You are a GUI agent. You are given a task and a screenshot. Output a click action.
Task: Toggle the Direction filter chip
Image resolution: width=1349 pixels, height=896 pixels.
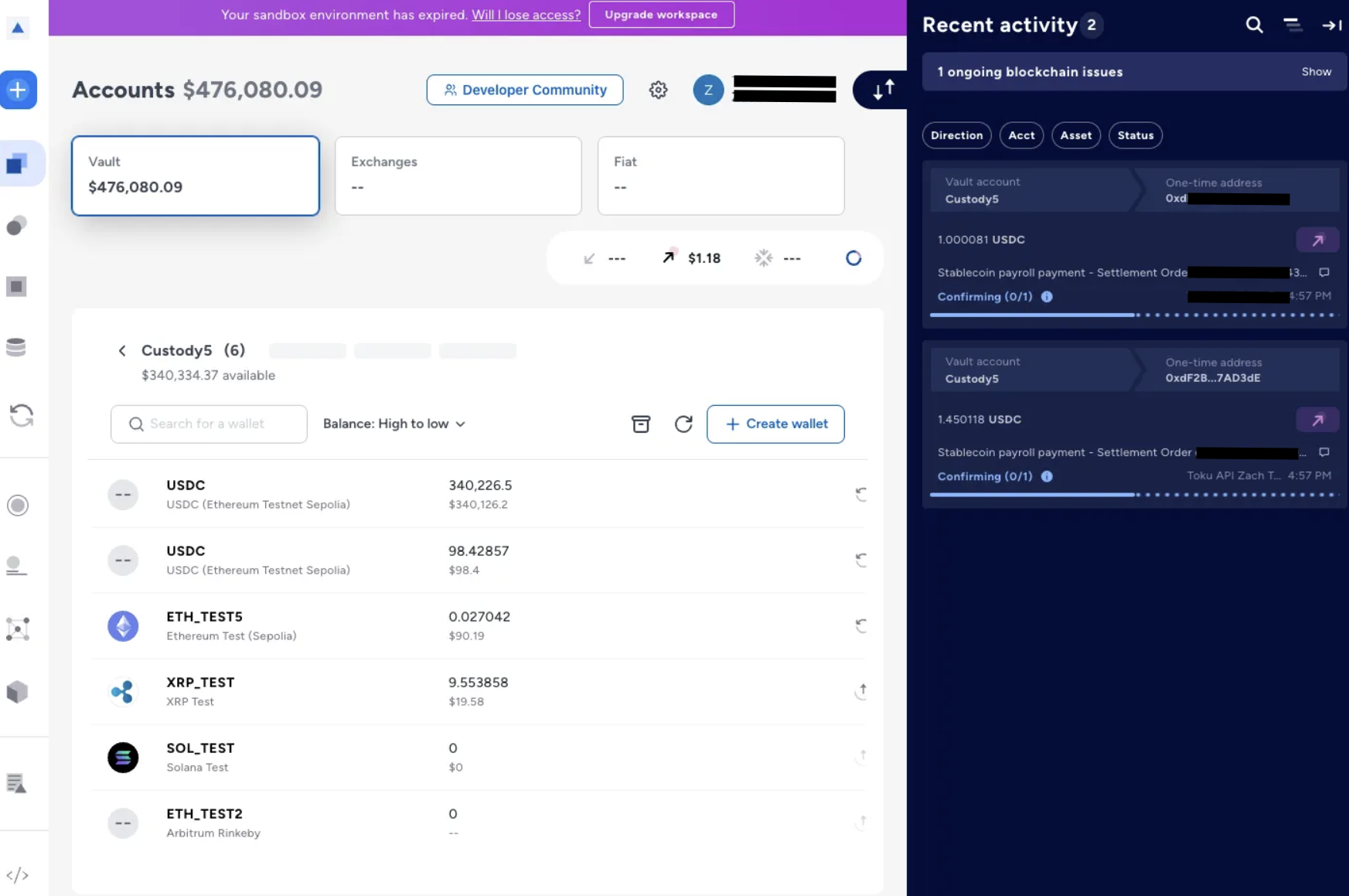pos(956,135)
